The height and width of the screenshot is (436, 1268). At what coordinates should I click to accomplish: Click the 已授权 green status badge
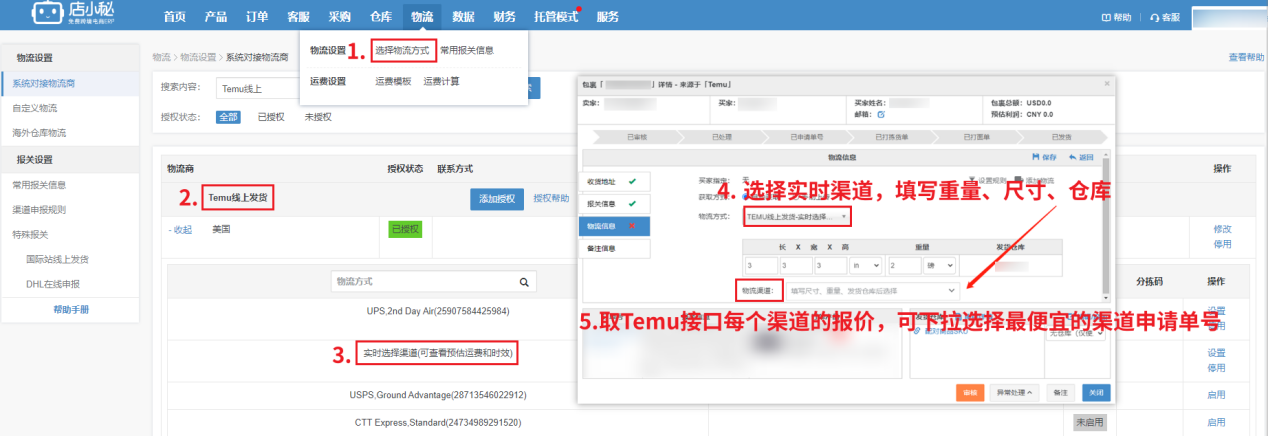[x=406, y=230]
